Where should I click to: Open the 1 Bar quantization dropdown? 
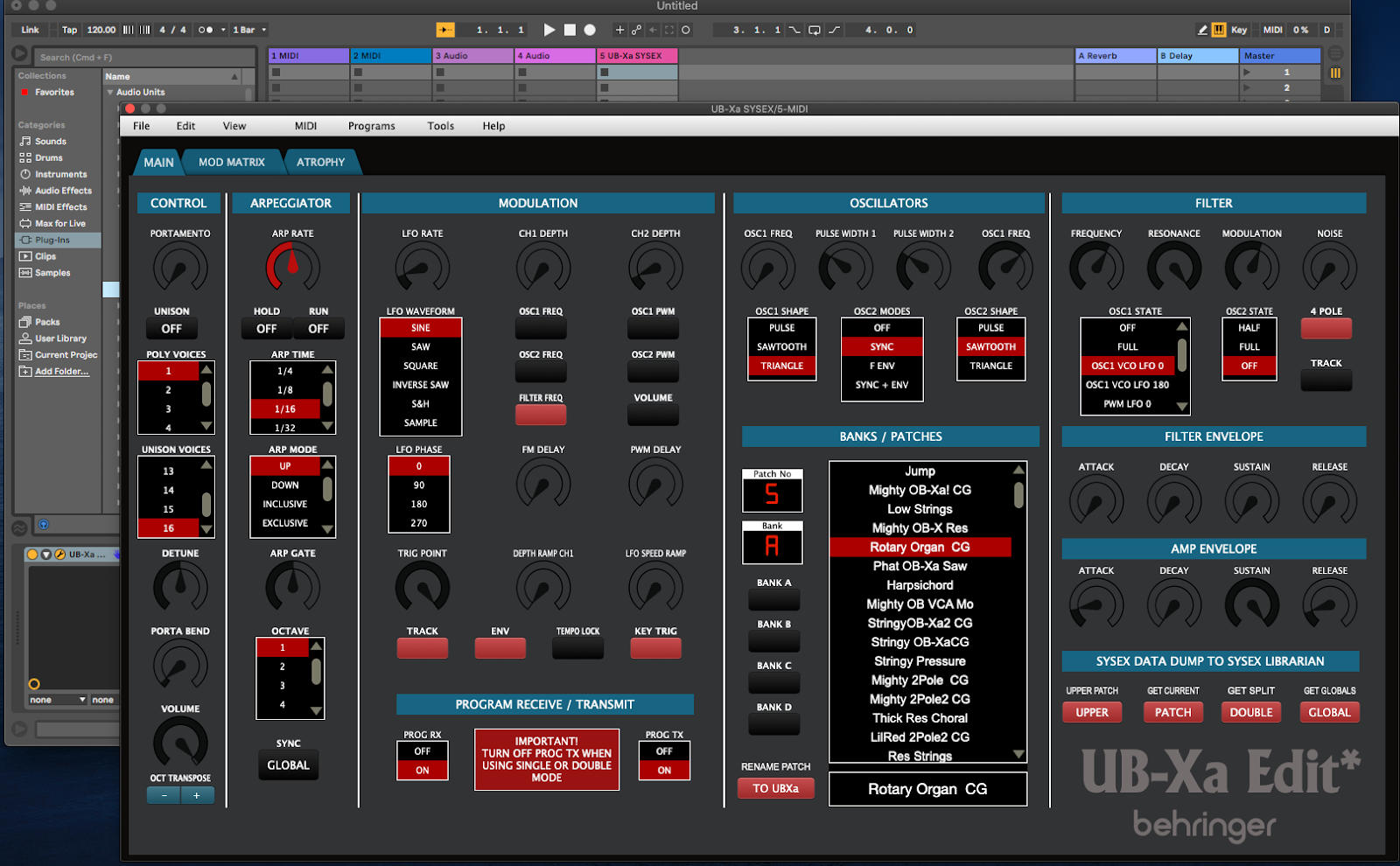pyautogui.click(x=249, y=30)
